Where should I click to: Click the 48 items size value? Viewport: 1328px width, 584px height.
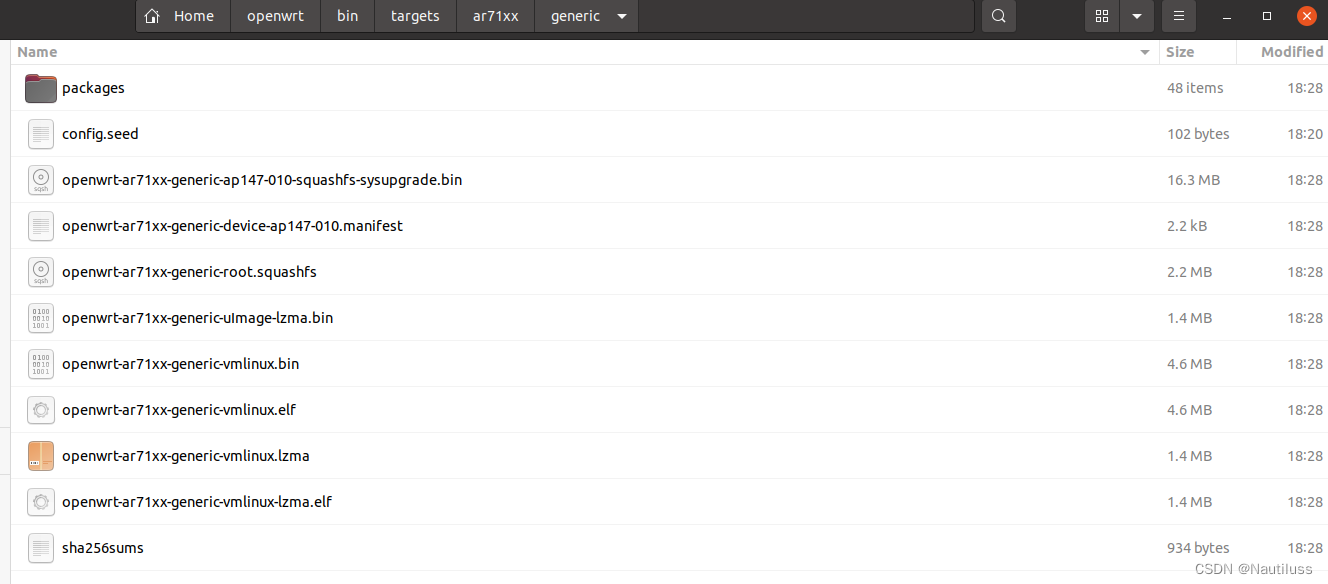(1195, 88)
